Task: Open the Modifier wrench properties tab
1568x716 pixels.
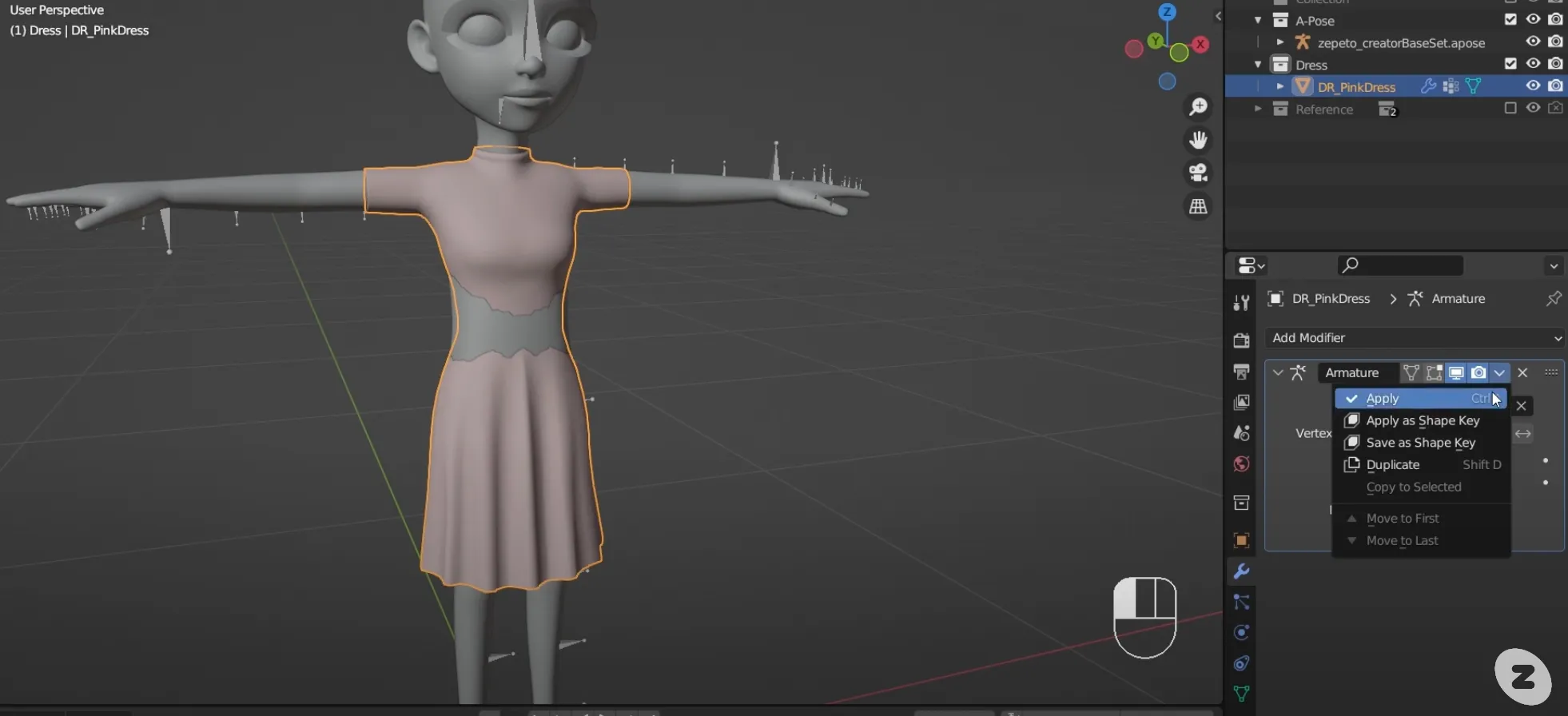Action: coord(1241,571)
